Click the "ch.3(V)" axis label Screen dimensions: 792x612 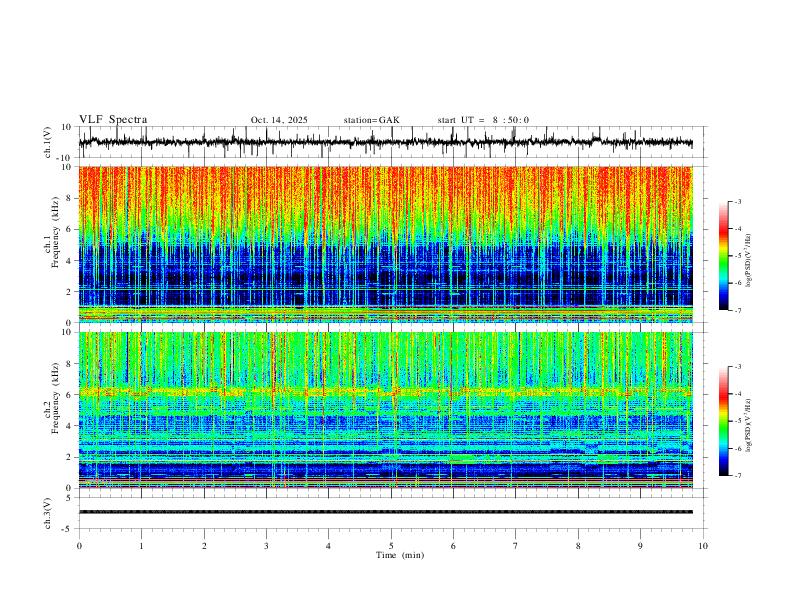click(48, 513)
